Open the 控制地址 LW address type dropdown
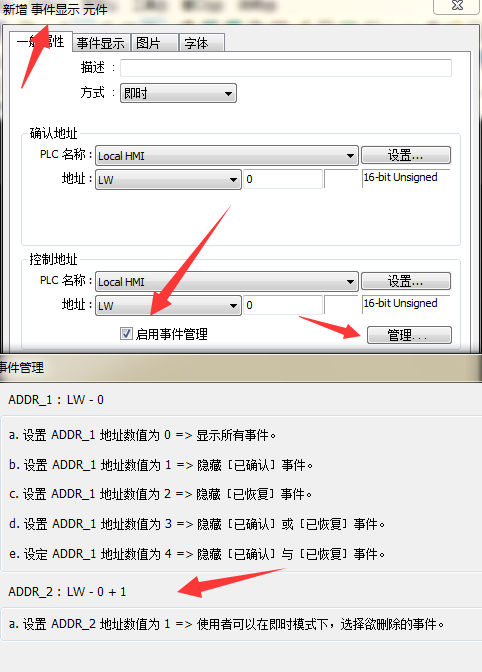Screen dimensions: 482x672 click(168, 306)
